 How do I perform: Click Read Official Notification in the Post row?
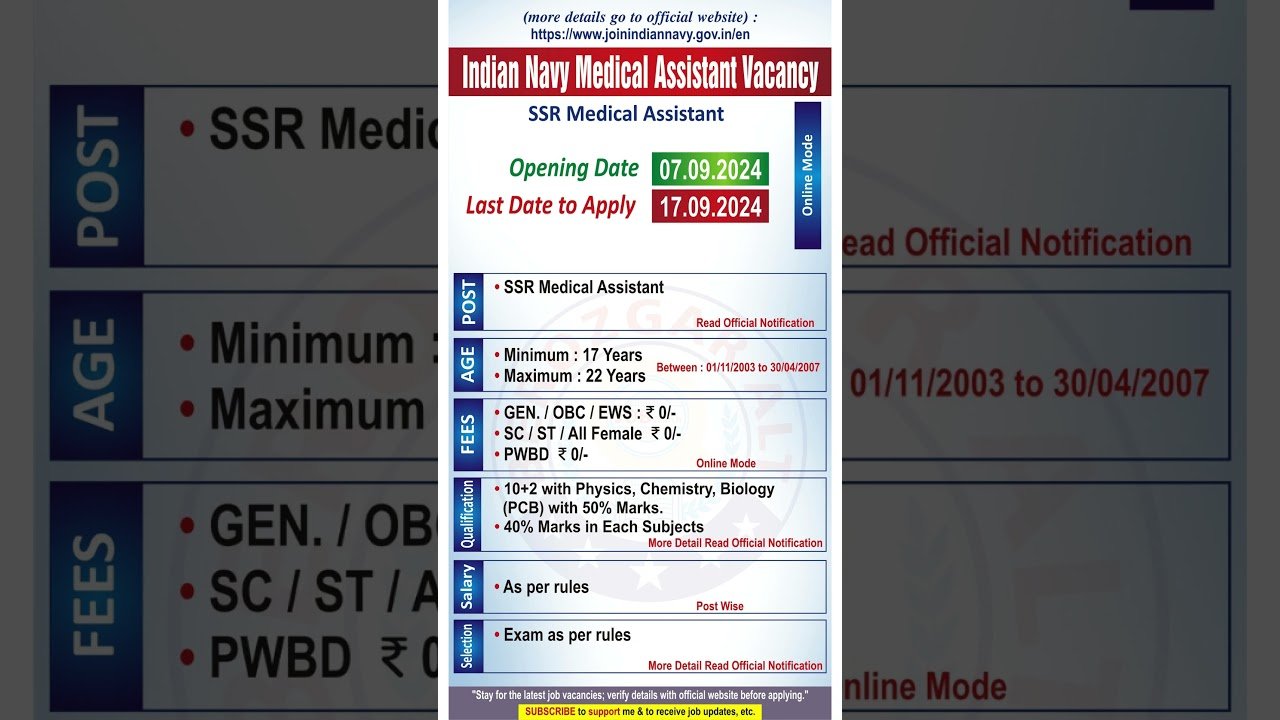coord(755,323)
